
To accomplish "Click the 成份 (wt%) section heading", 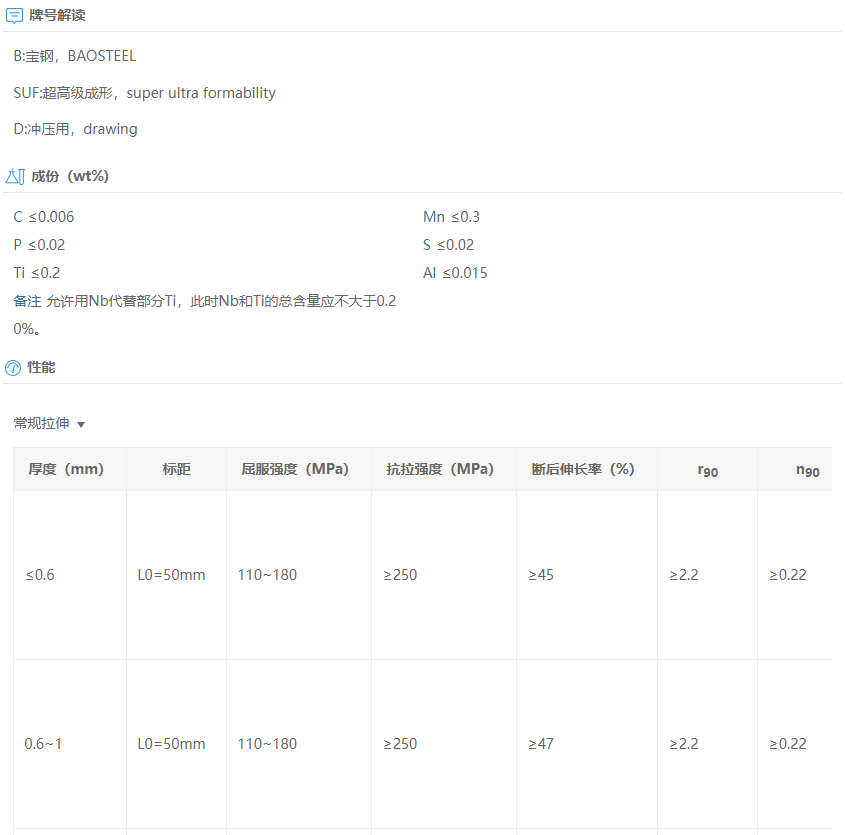I will tap(70, 176).
